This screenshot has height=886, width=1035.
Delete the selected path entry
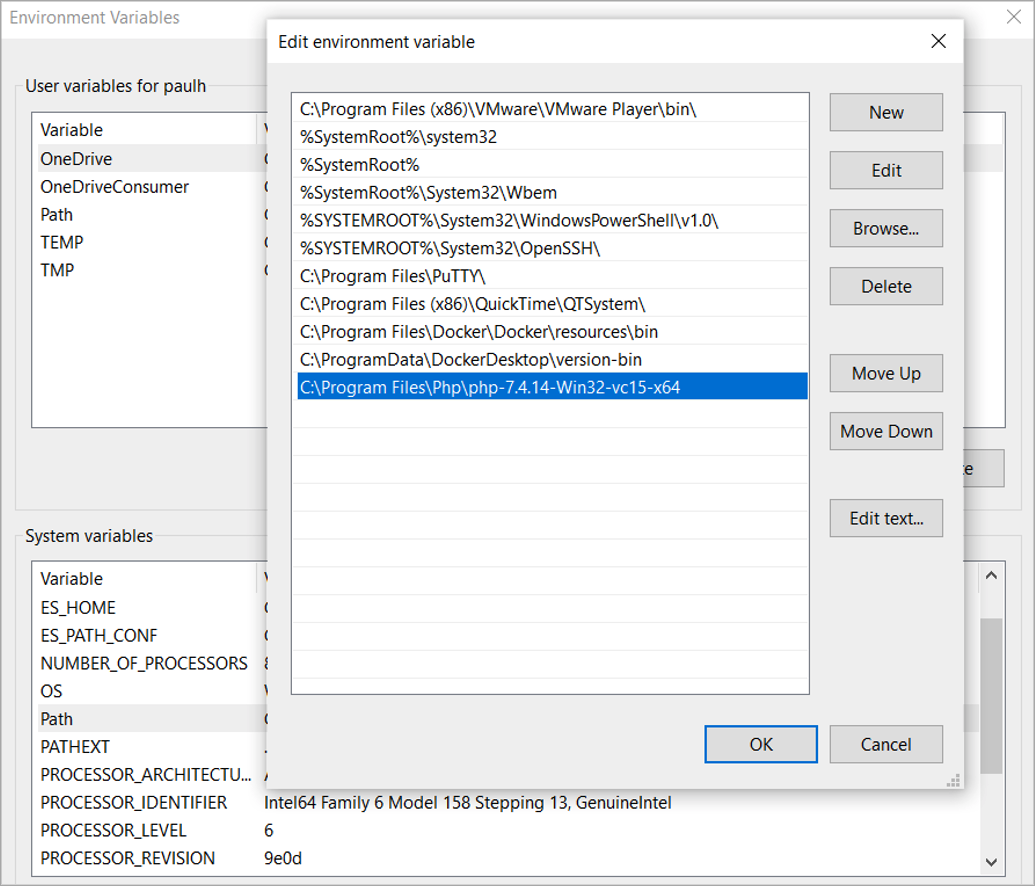884,286
